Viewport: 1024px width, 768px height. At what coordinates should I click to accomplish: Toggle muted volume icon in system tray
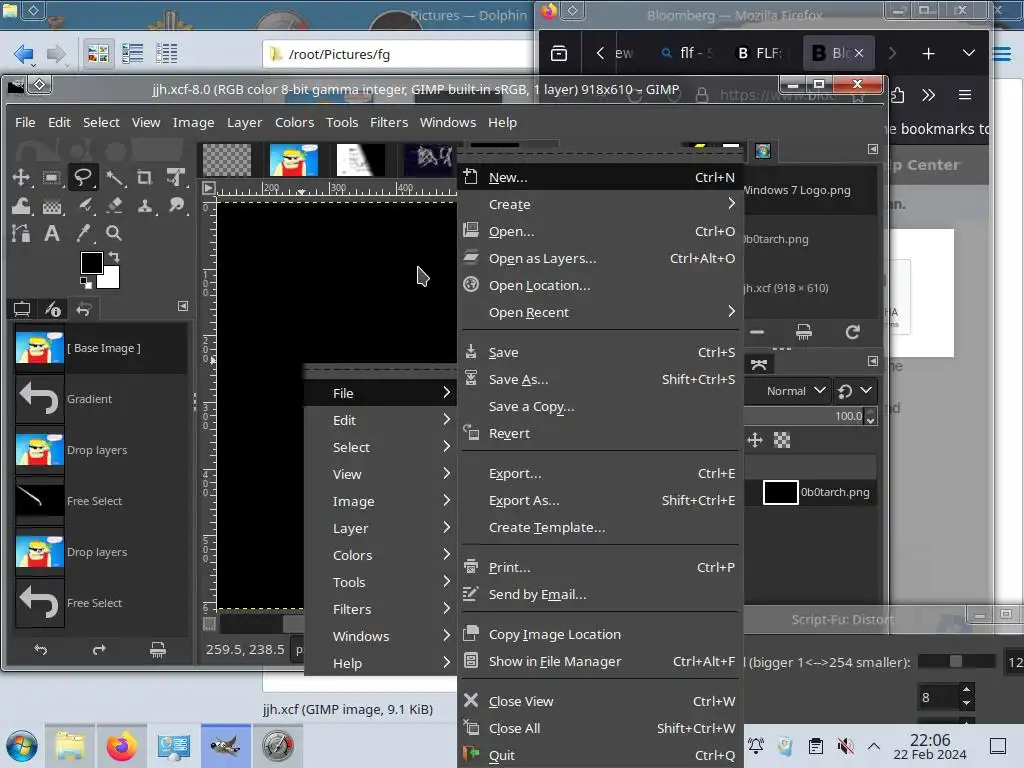(x=845, y=746)
